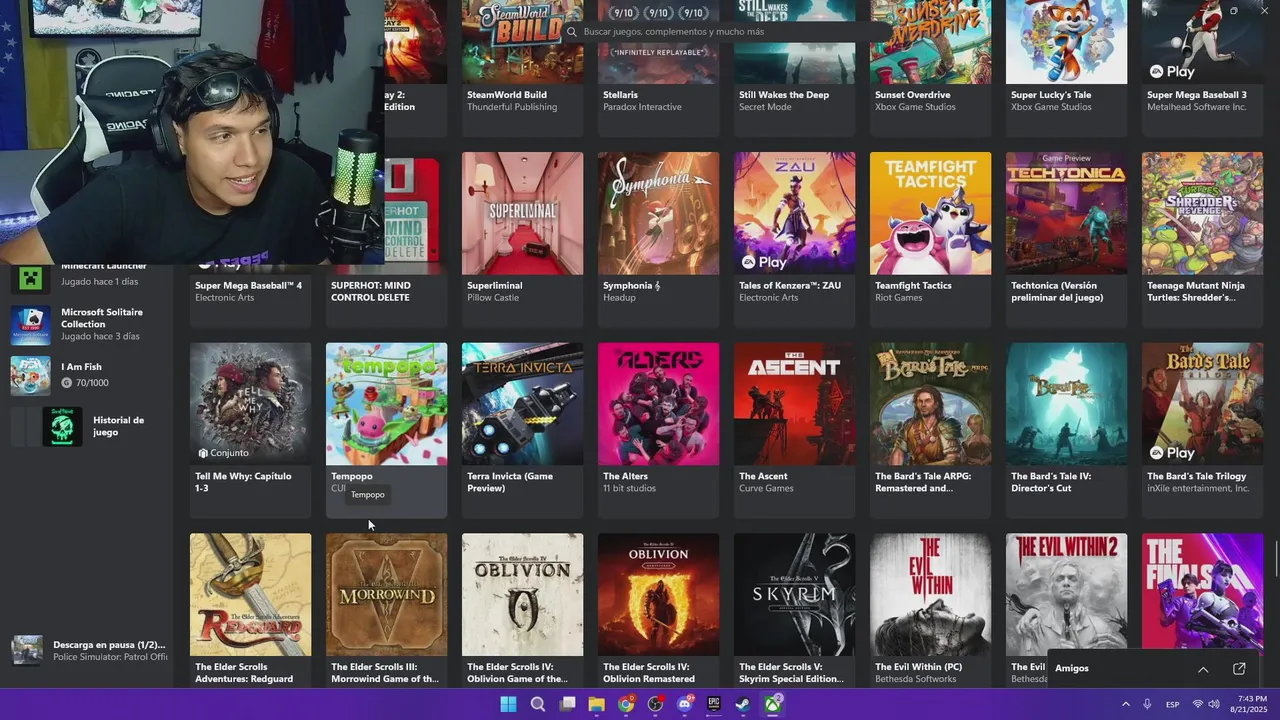Open Terra Invicta cover

tap(522, 404)
